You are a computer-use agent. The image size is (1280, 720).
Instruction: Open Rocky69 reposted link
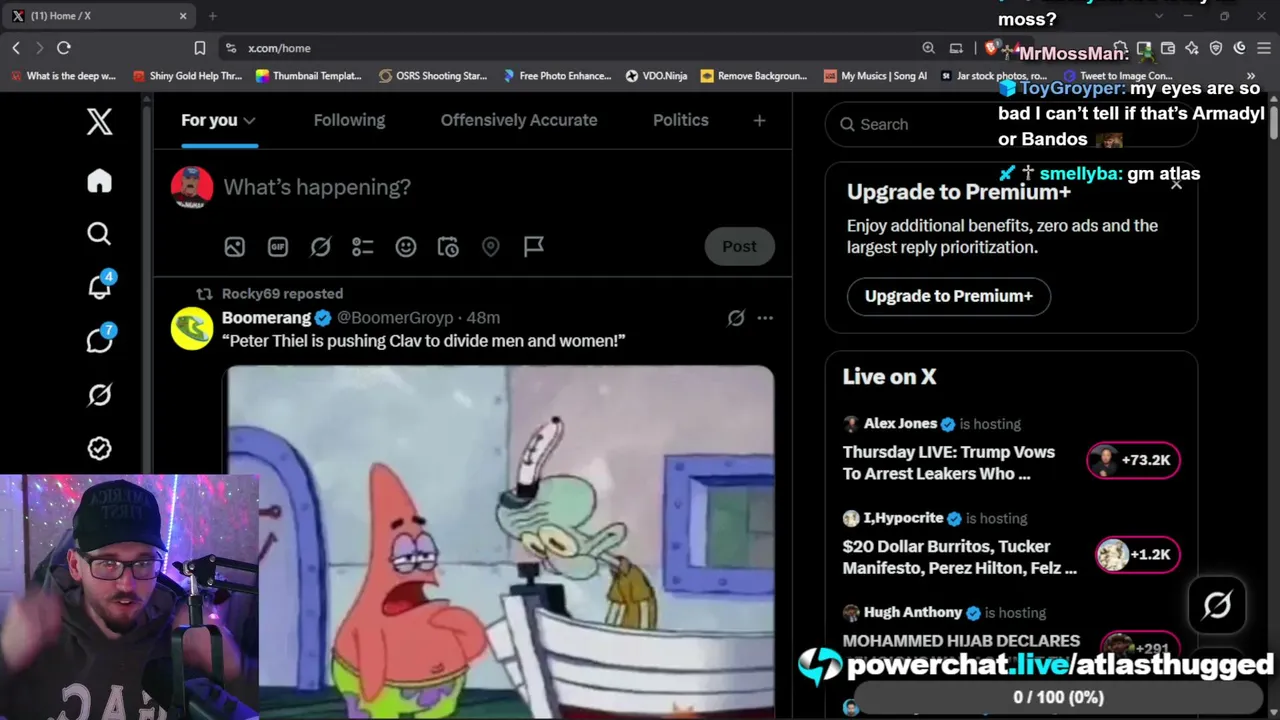pos(283,294)
